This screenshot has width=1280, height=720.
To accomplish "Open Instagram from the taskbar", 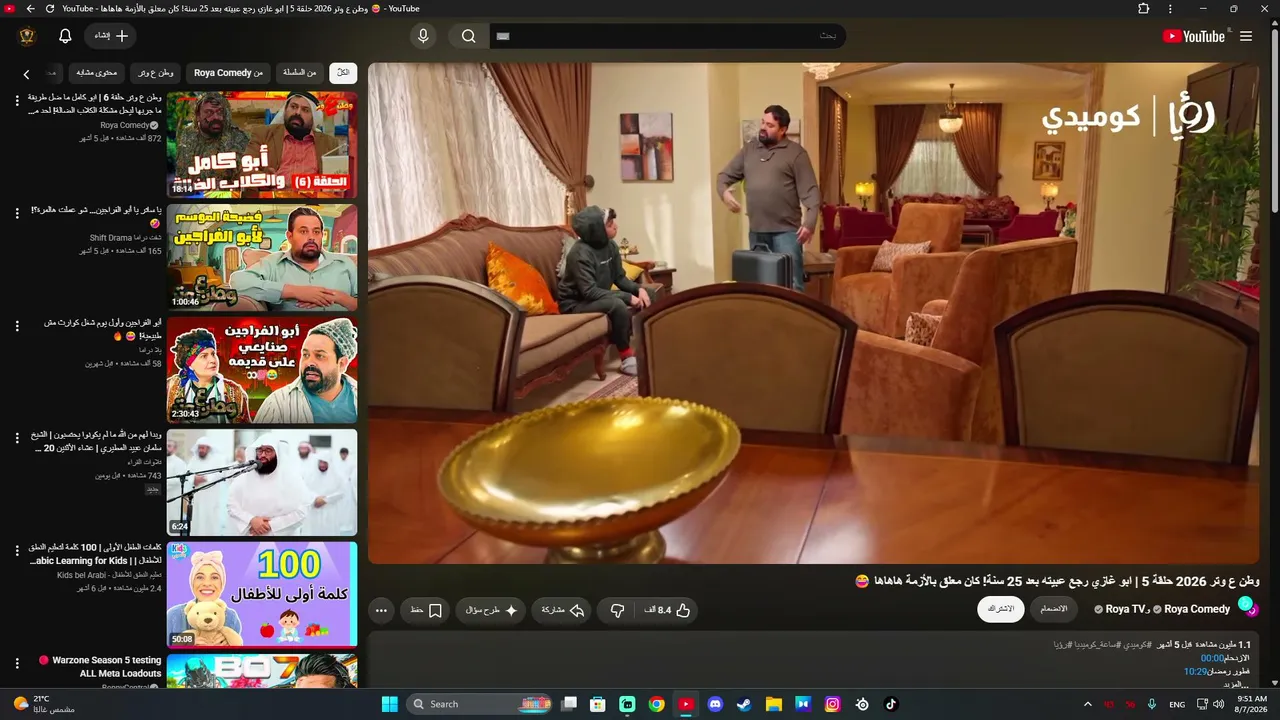I will point(832,704).
